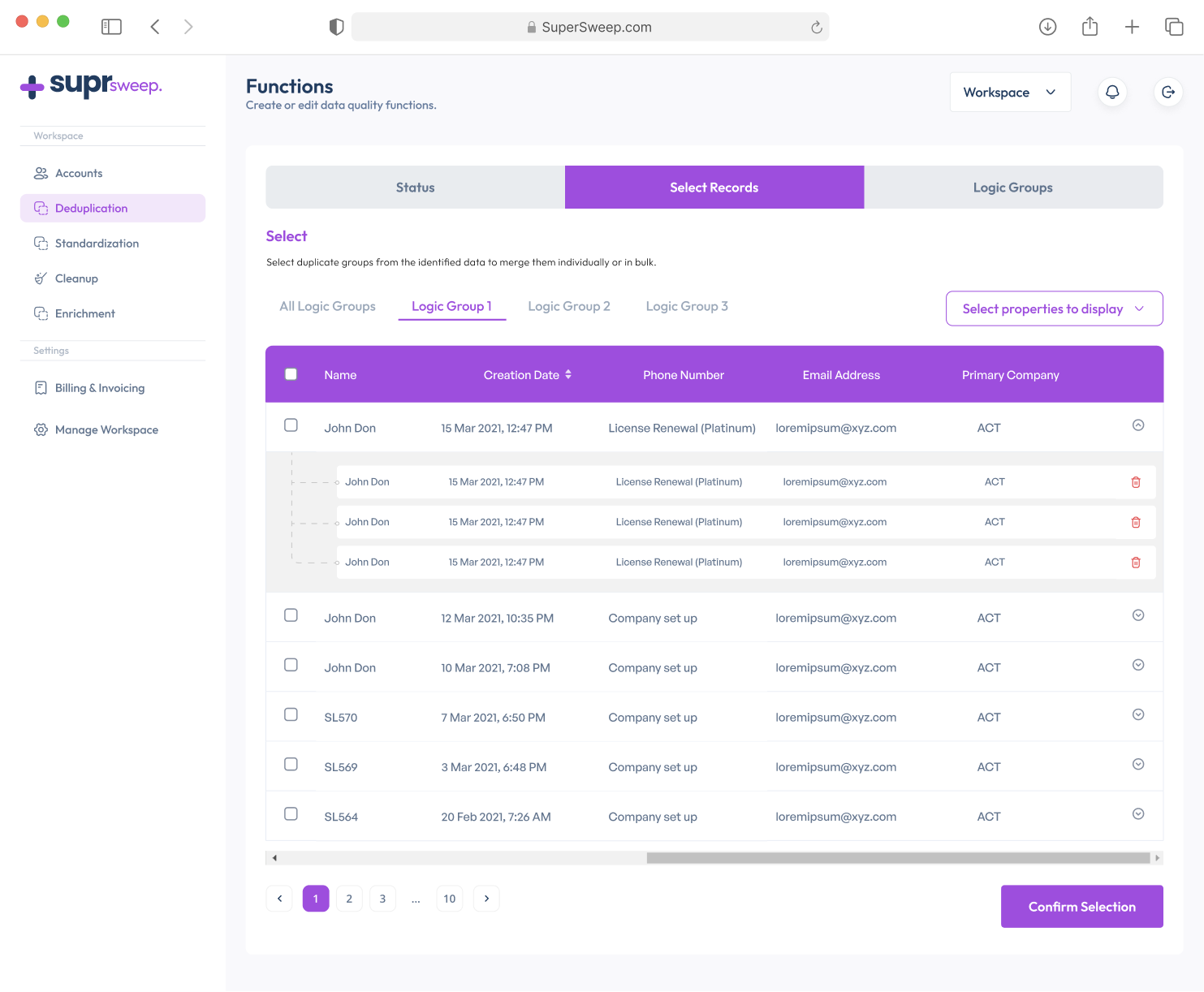Viewport: 1204px width, 992px height.
Task: Open Standardization in the sidebar
Action: (x=97, y=244)
